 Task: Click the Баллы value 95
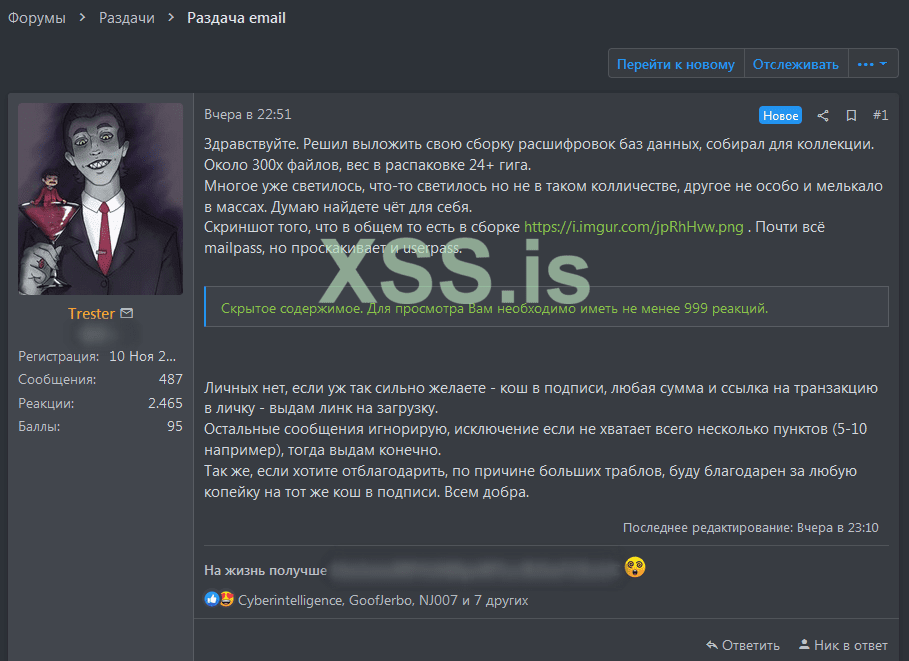[x=174, y=426]
